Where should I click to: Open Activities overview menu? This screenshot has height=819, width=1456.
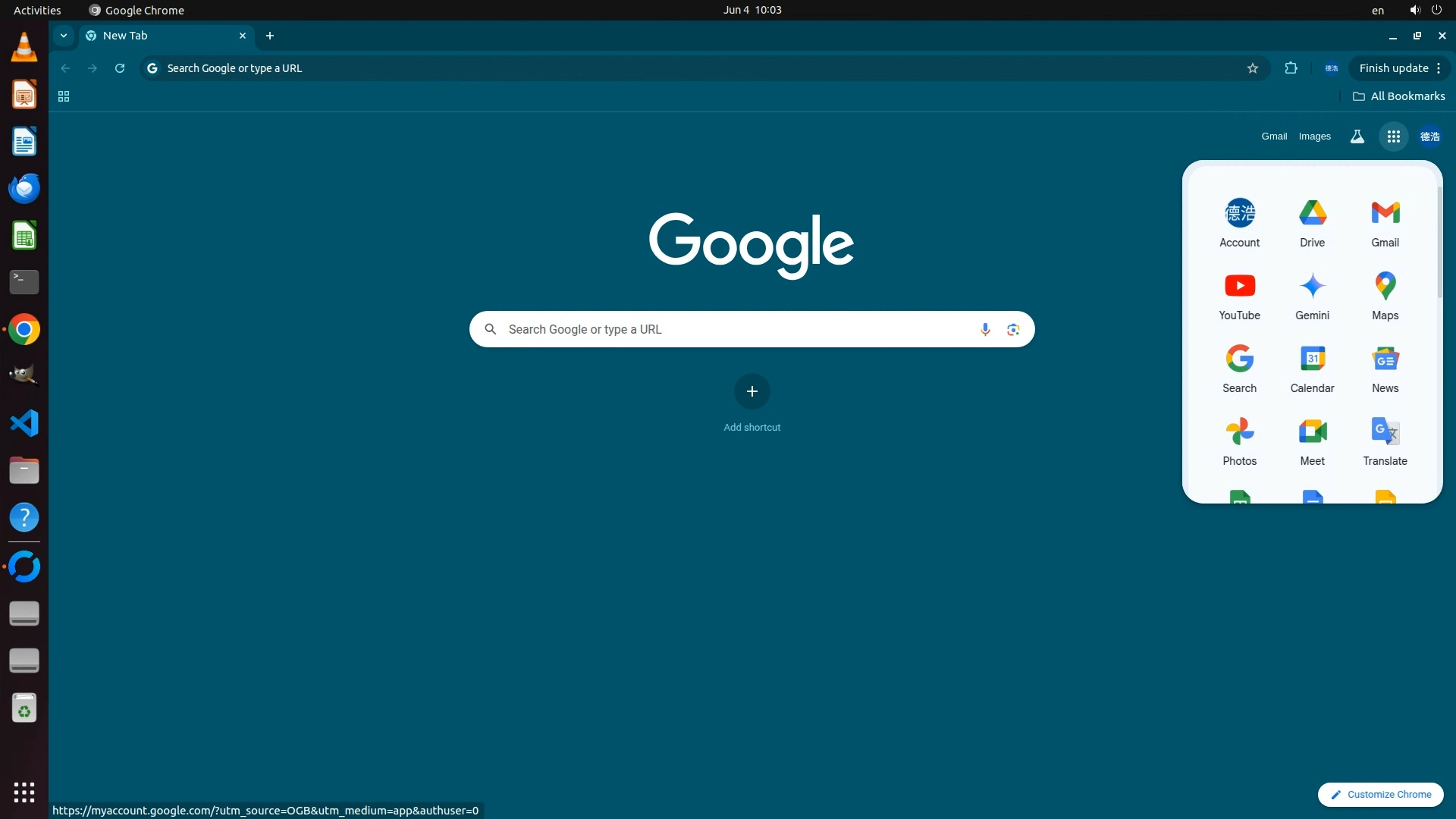click(37, 10)
